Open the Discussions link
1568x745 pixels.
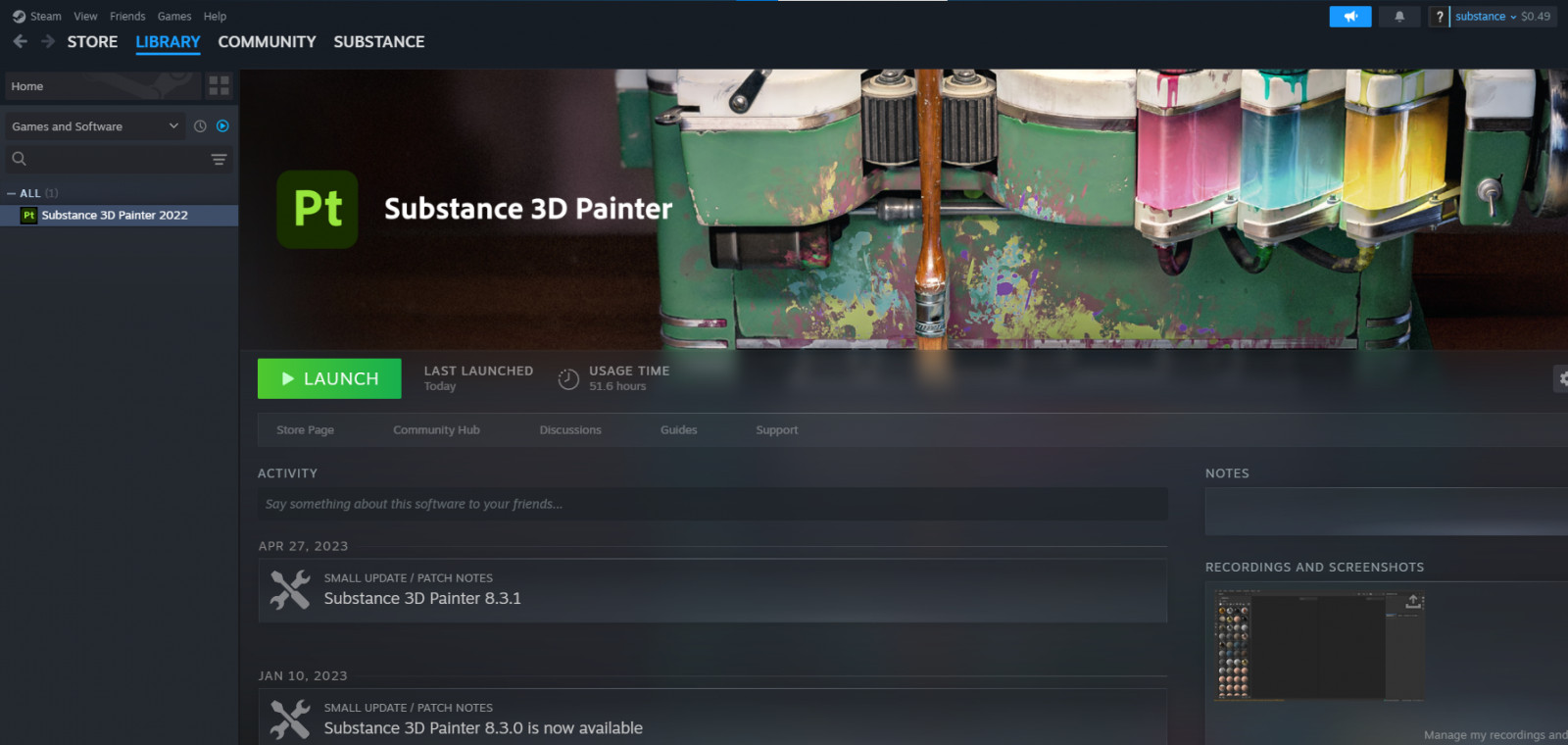click(x=570, y=430)
